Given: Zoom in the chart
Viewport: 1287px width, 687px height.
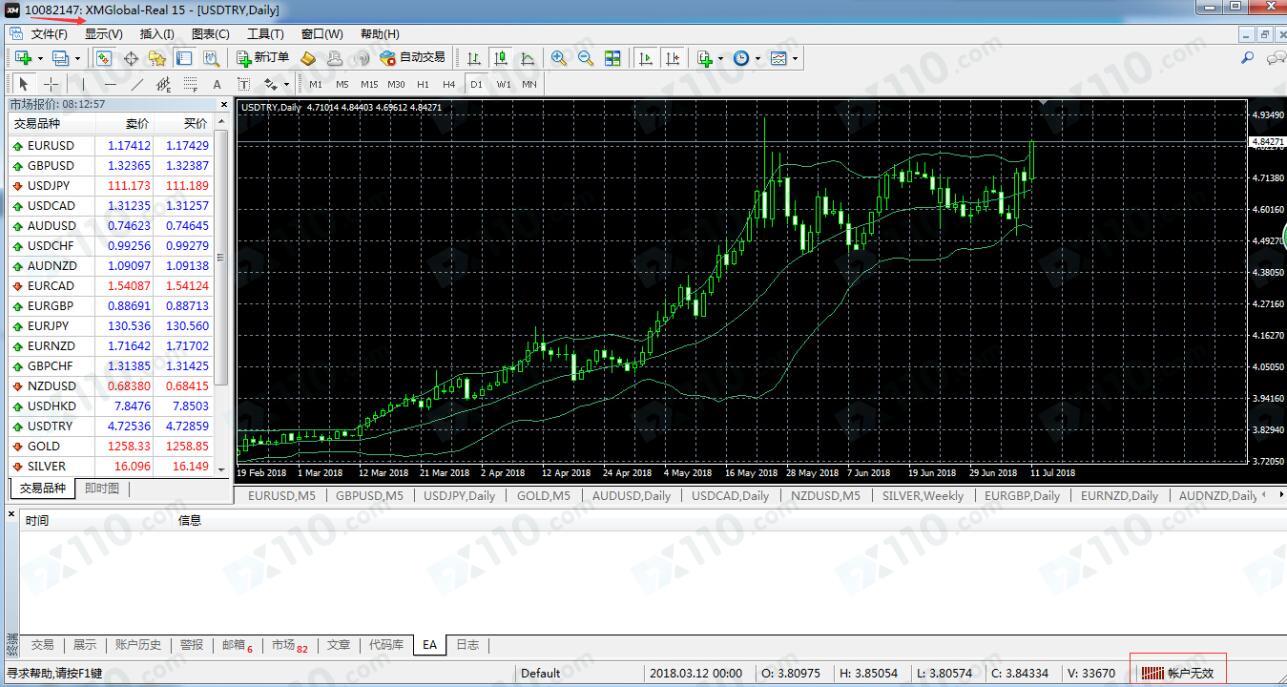Looking at the screenshot, I should tap(559, 58).
